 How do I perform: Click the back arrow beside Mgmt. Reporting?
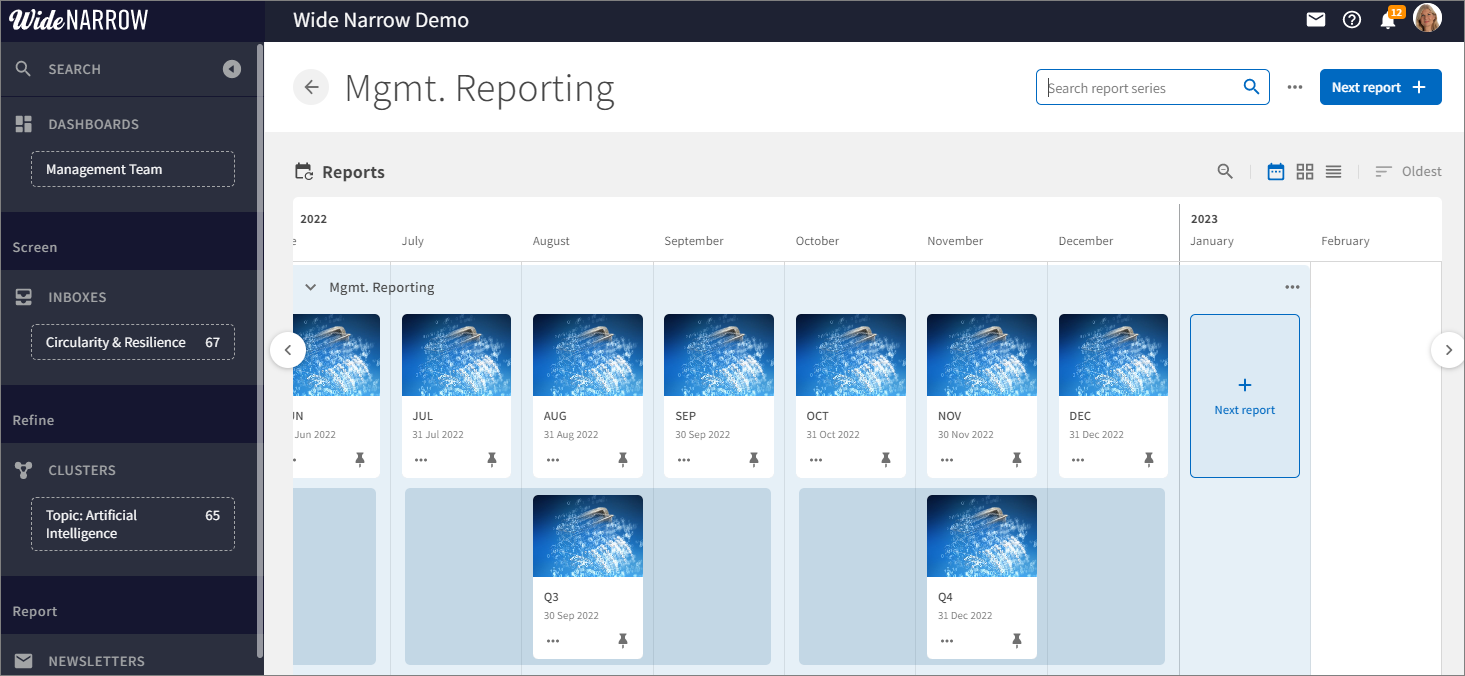coord(311,87)
